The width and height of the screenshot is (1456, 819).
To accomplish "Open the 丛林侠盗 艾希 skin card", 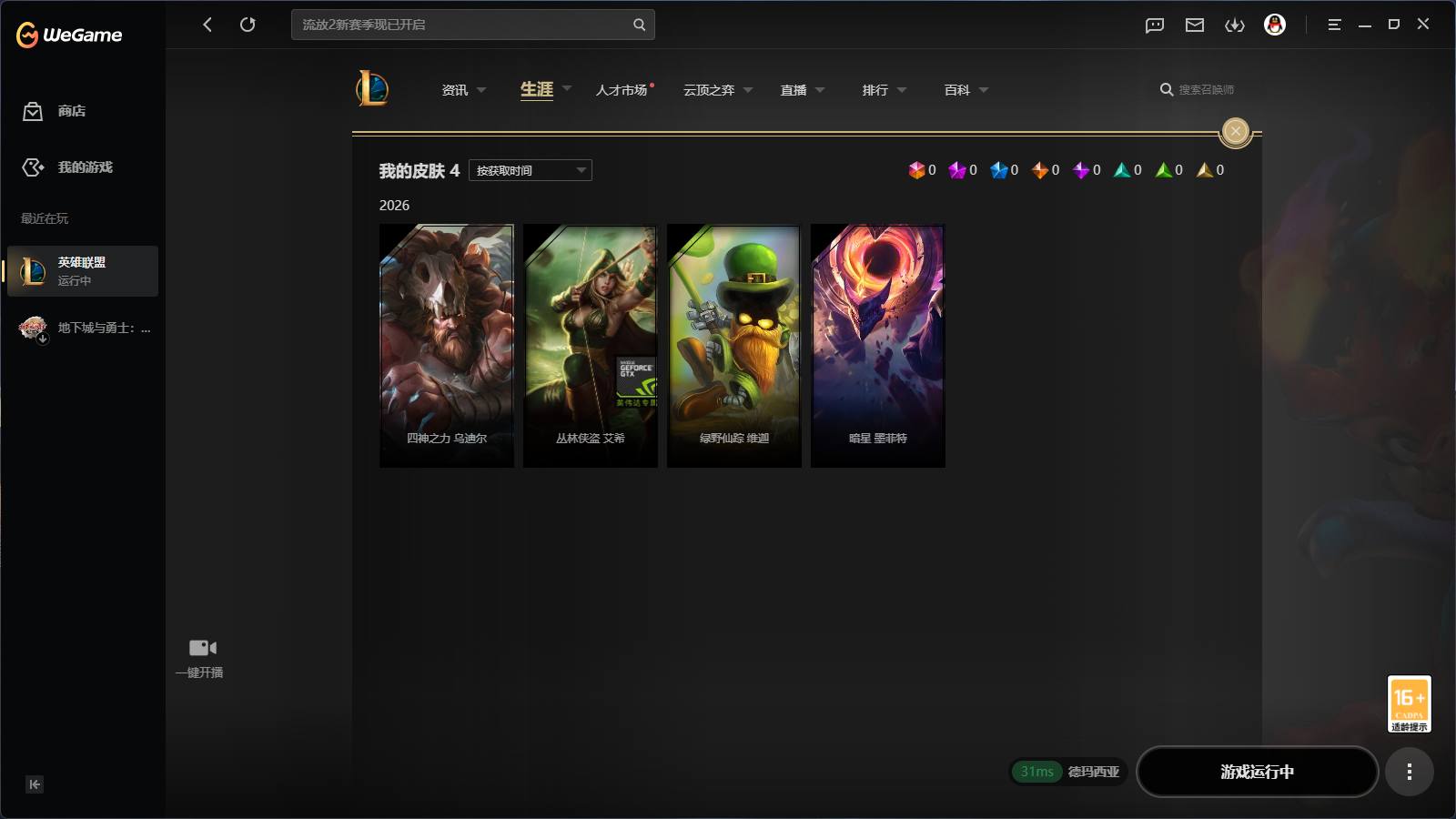I will (591, 346).
